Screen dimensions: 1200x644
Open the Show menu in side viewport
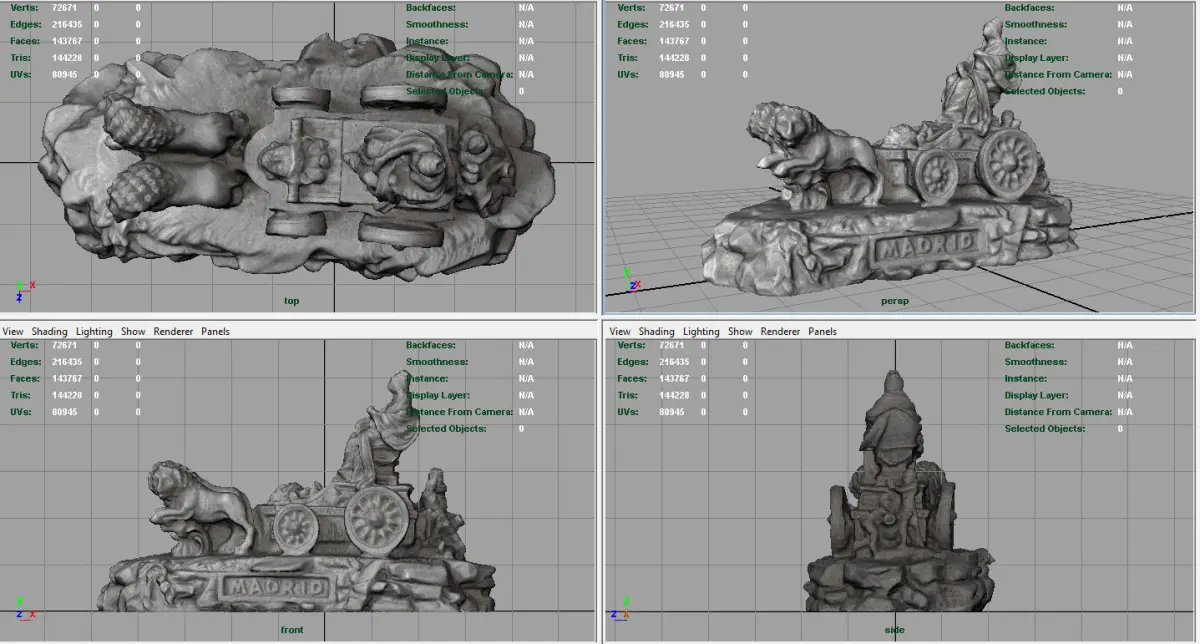pyautogui.click(x=740, y=331)
